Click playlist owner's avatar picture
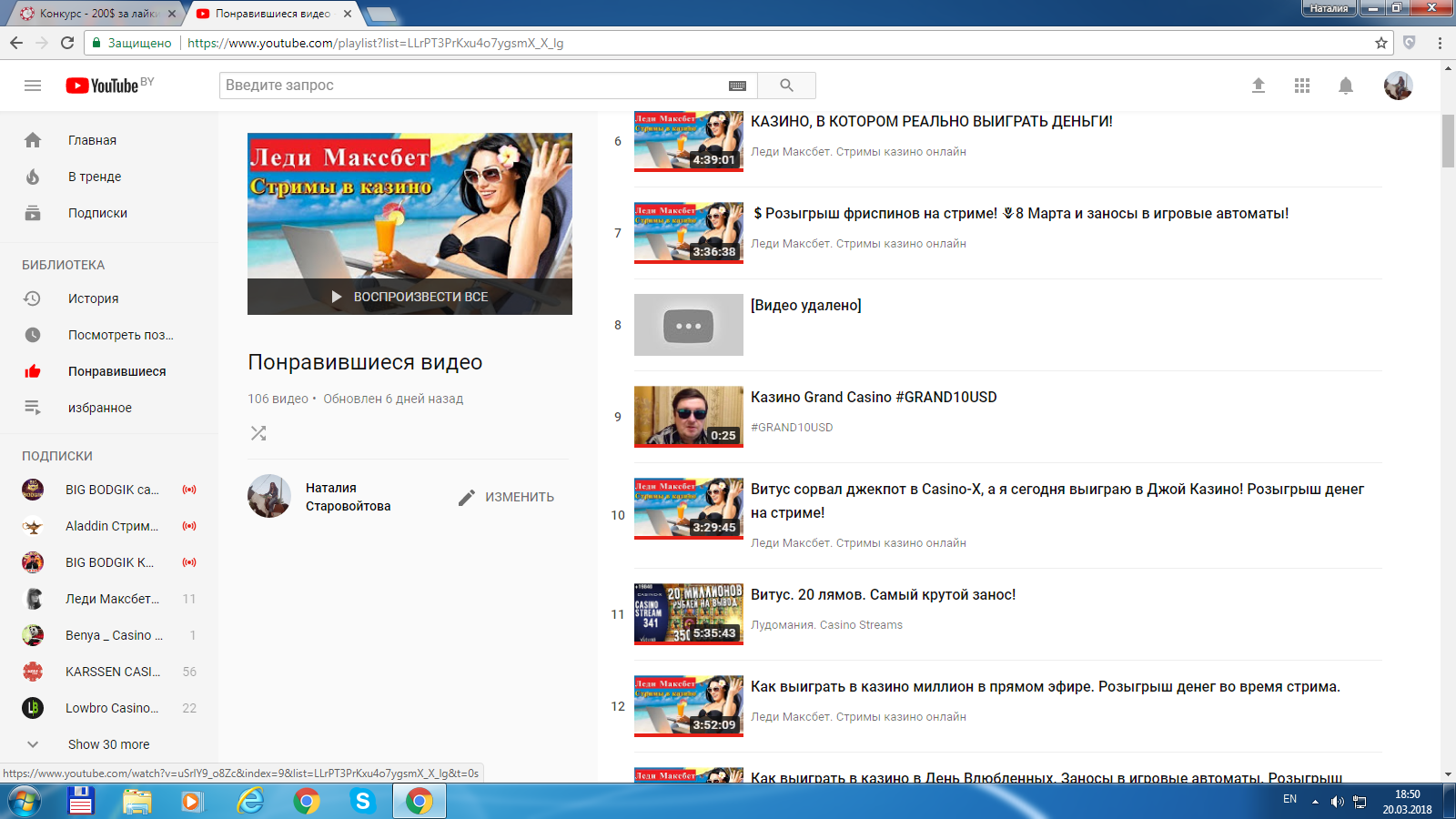 point(269,496)
